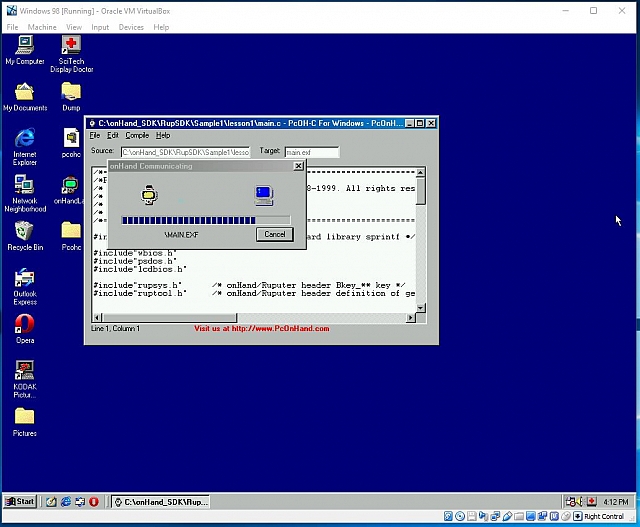Viewport: 640px width, 527px height.
Task: Click the VirtualBox network status icon
Action: pos(495,516)
